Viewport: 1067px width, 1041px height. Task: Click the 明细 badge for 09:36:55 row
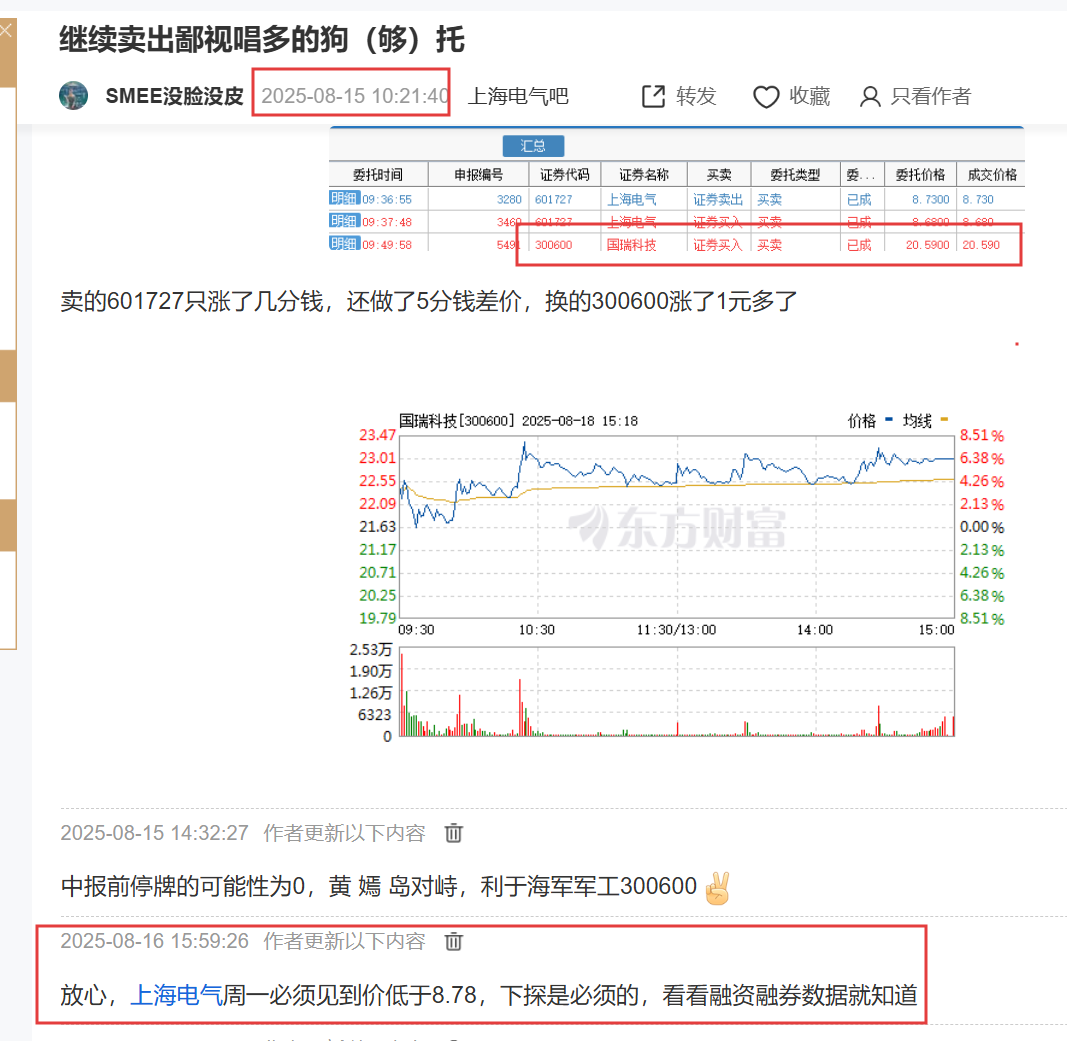tap(344, 199)
